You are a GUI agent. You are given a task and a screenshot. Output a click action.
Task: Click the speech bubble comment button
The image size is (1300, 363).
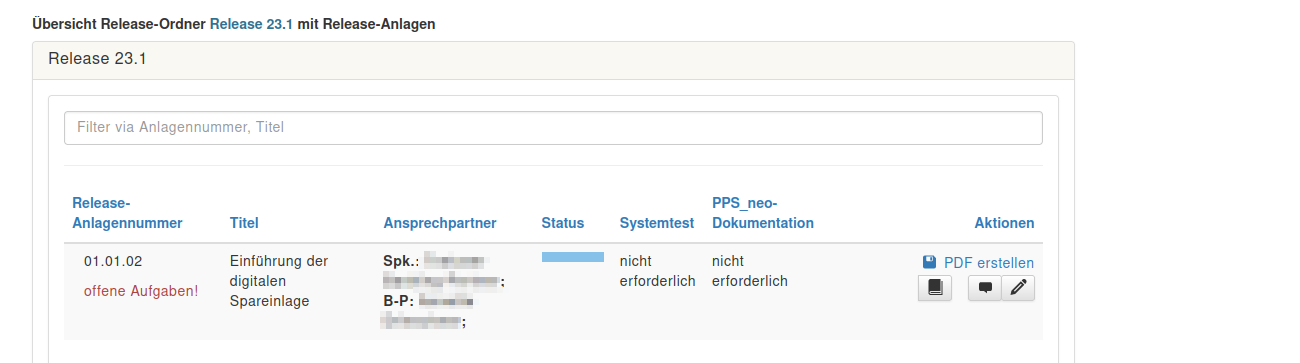(x=985, y=288)
